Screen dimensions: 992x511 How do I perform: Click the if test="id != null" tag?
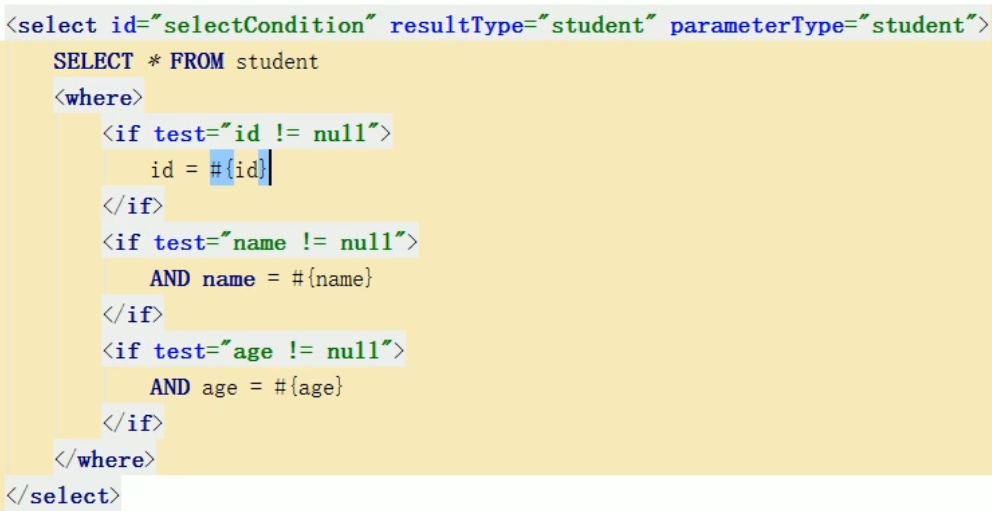click(247, 134)
